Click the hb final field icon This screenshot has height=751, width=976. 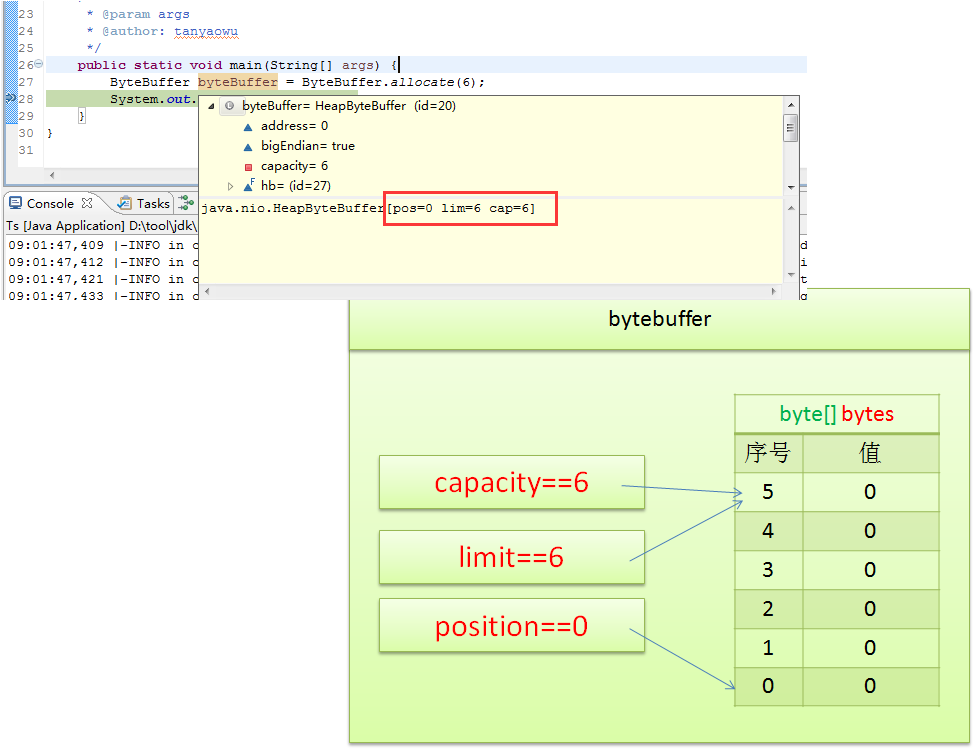click(x=248, y=186)
